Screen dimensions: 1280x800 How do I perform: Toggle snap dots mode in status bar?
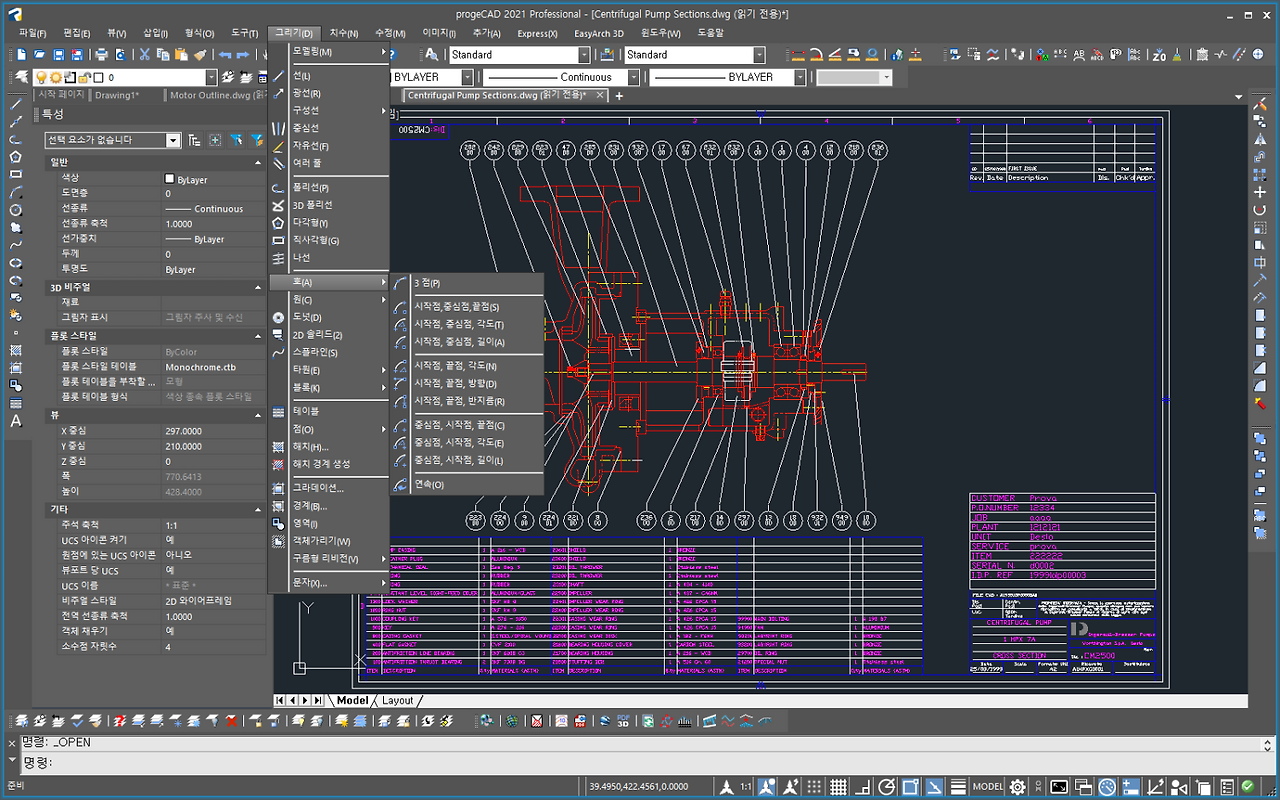click(x=815, y=787)
